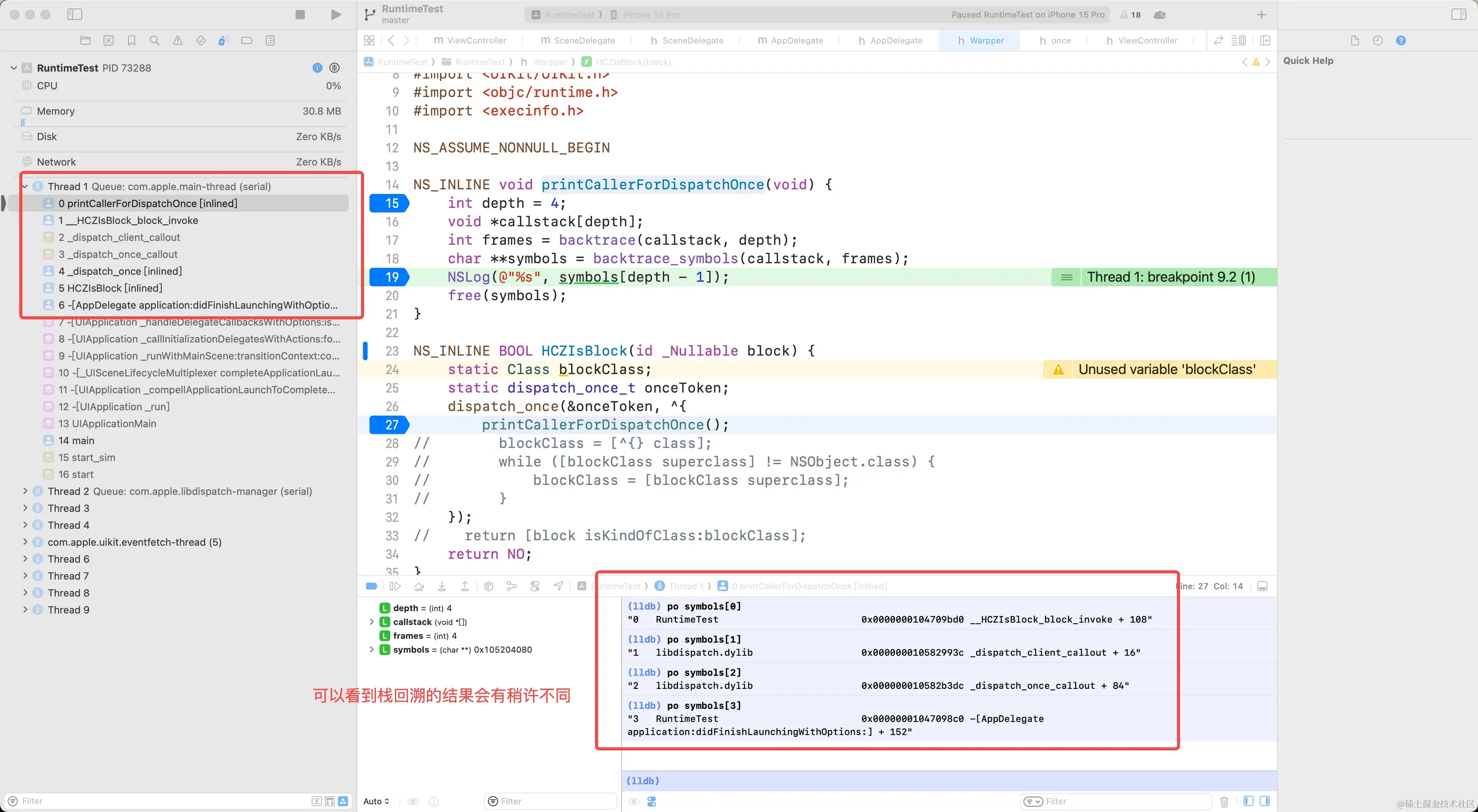
Task: Toggle breakpoint on line 19
Action: [x=390, y=277]
